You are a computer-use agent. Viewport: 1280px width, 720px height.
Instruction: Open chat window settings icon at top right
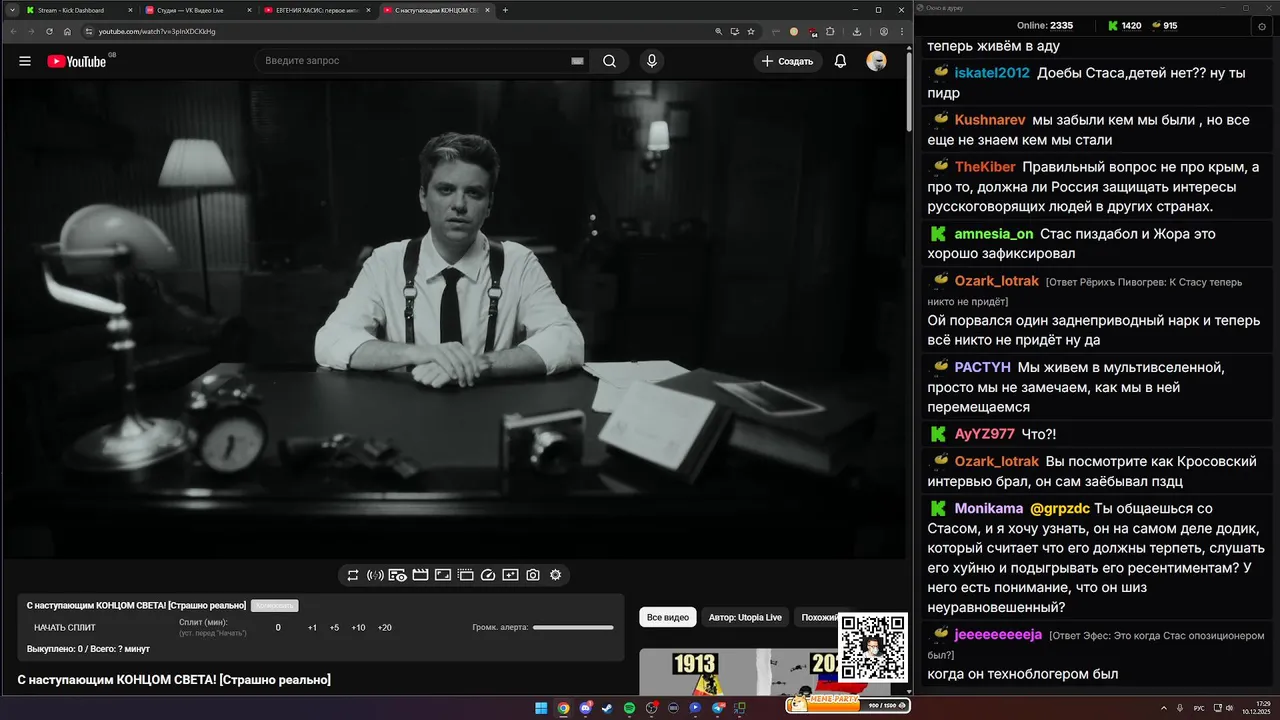(x=1261, y=26)
